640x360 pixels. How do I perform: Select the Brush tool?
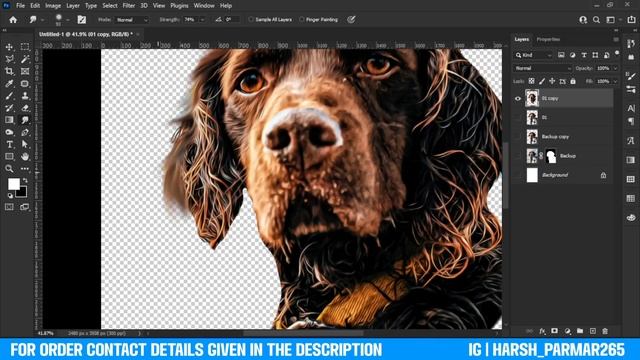[9, 96]
